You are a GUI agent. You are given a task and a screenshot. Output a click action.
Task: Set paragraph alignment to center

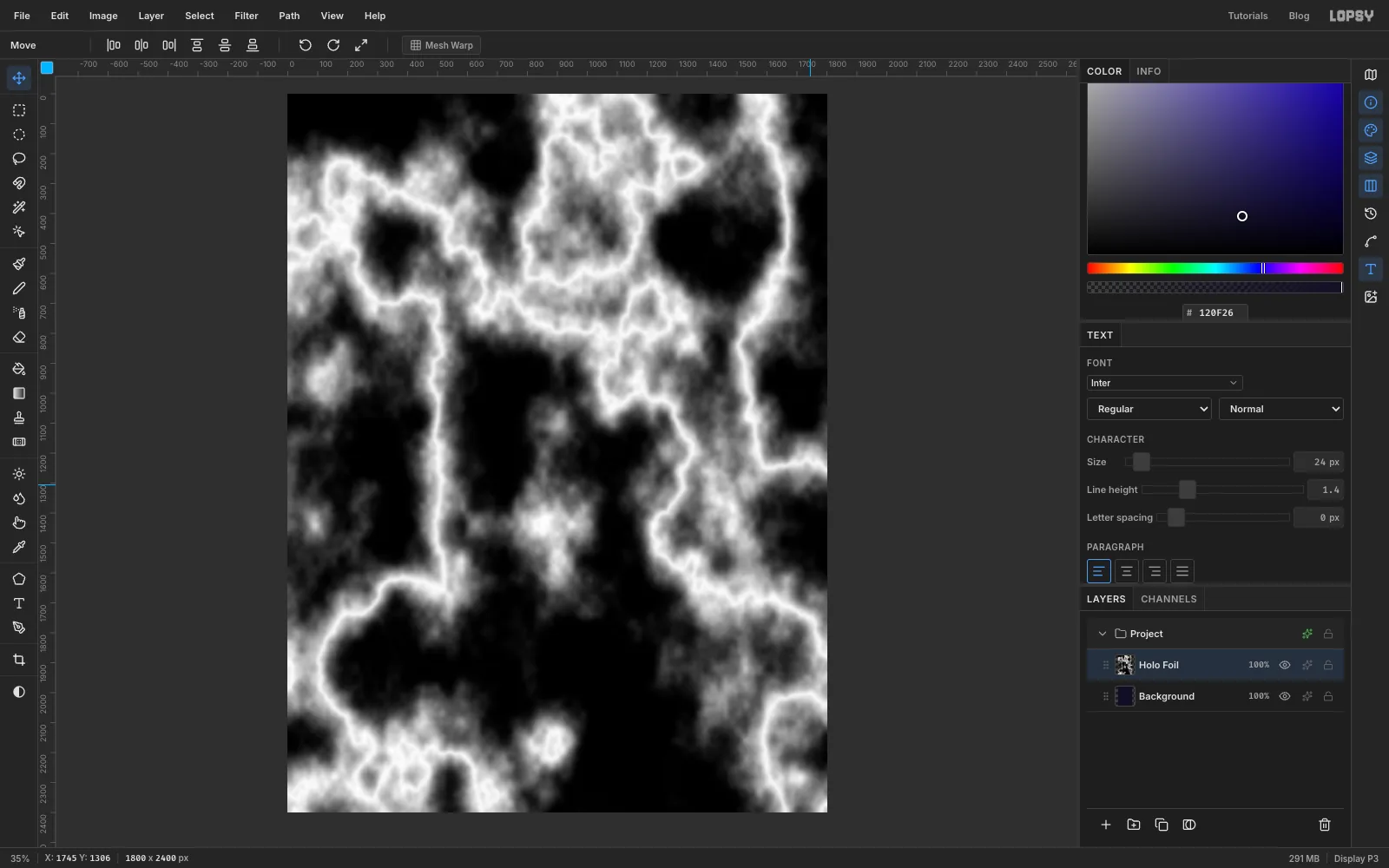[1127, 571]
